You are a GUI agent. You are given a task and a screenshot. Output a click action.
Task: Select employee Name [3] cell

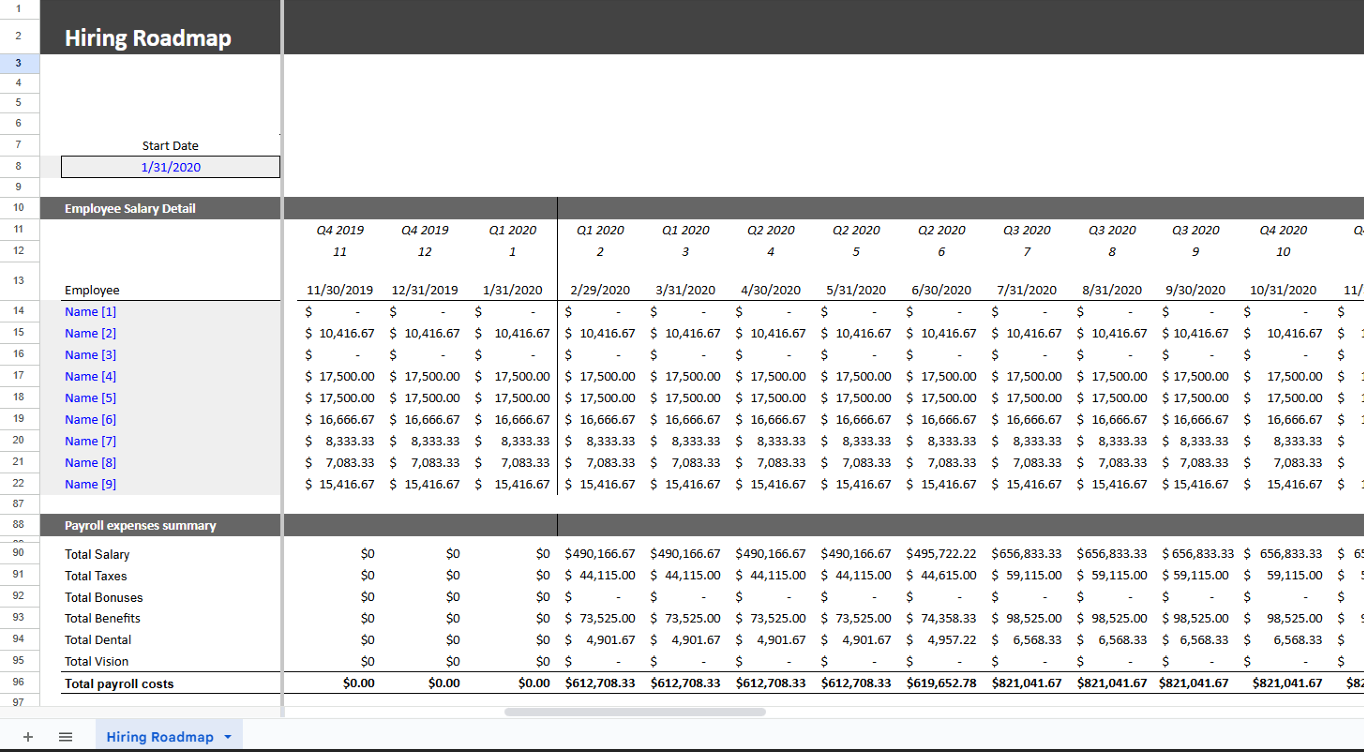[90, 355]
